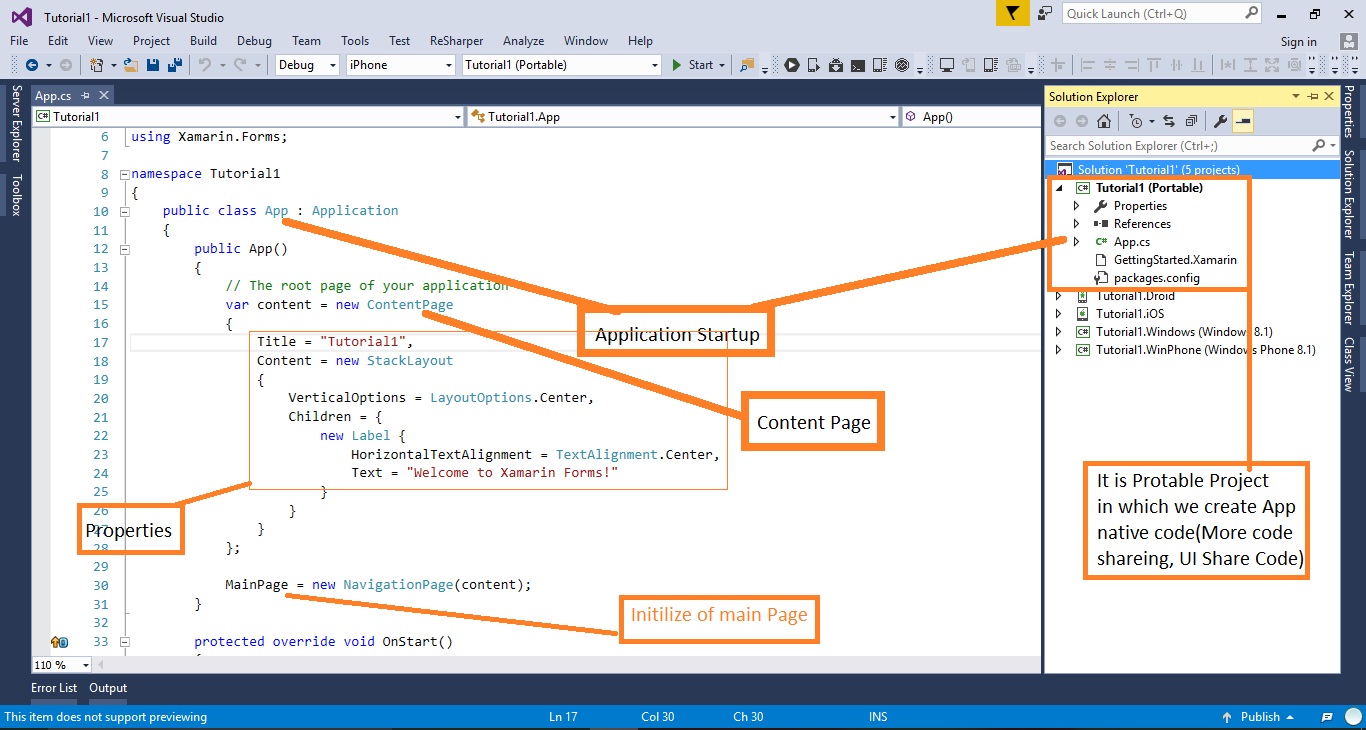The width and height of the screenshot is (1366, 730).
Task: Open the ReSharper menu
Action: click(456, 41)
